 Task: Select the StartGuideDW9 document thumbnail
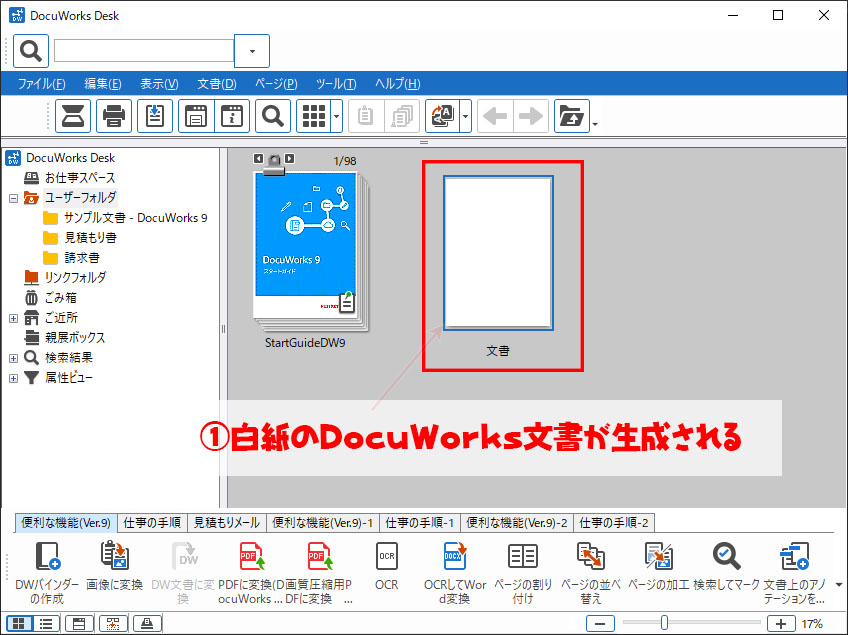[x=310, y=250]
